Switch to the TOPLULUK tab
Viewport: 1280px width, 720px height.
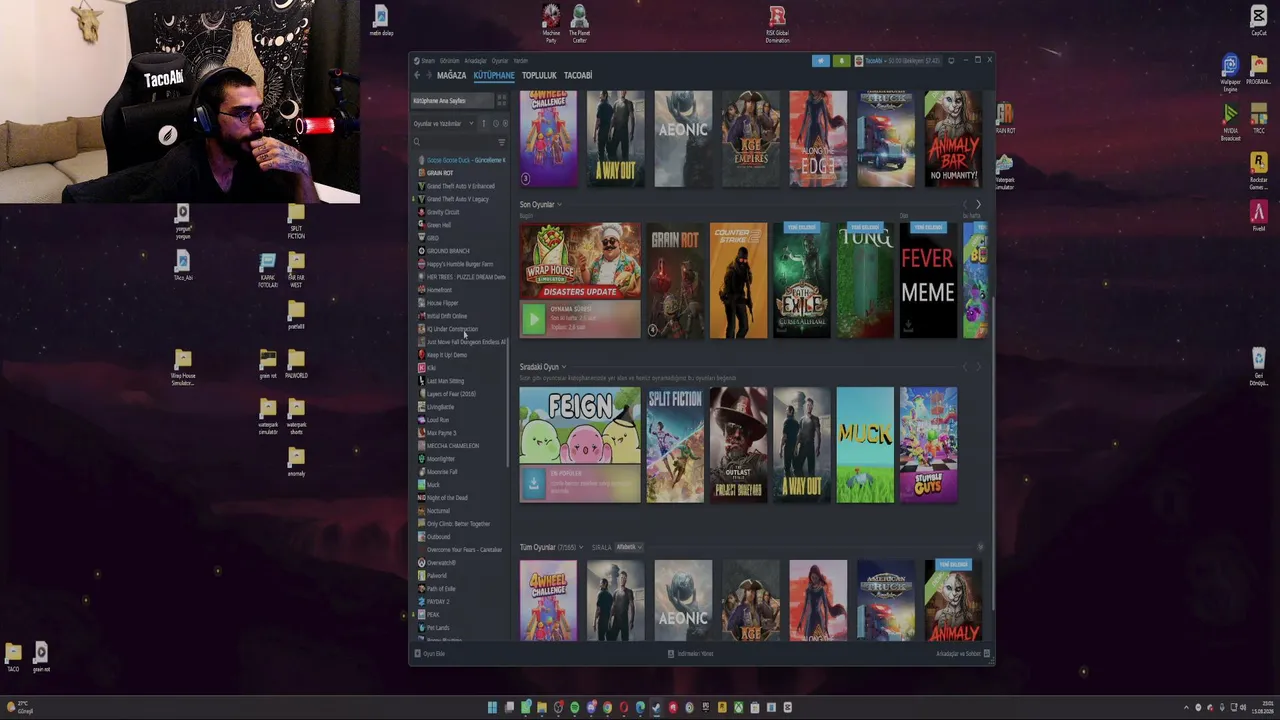click(x=539, y=76)
